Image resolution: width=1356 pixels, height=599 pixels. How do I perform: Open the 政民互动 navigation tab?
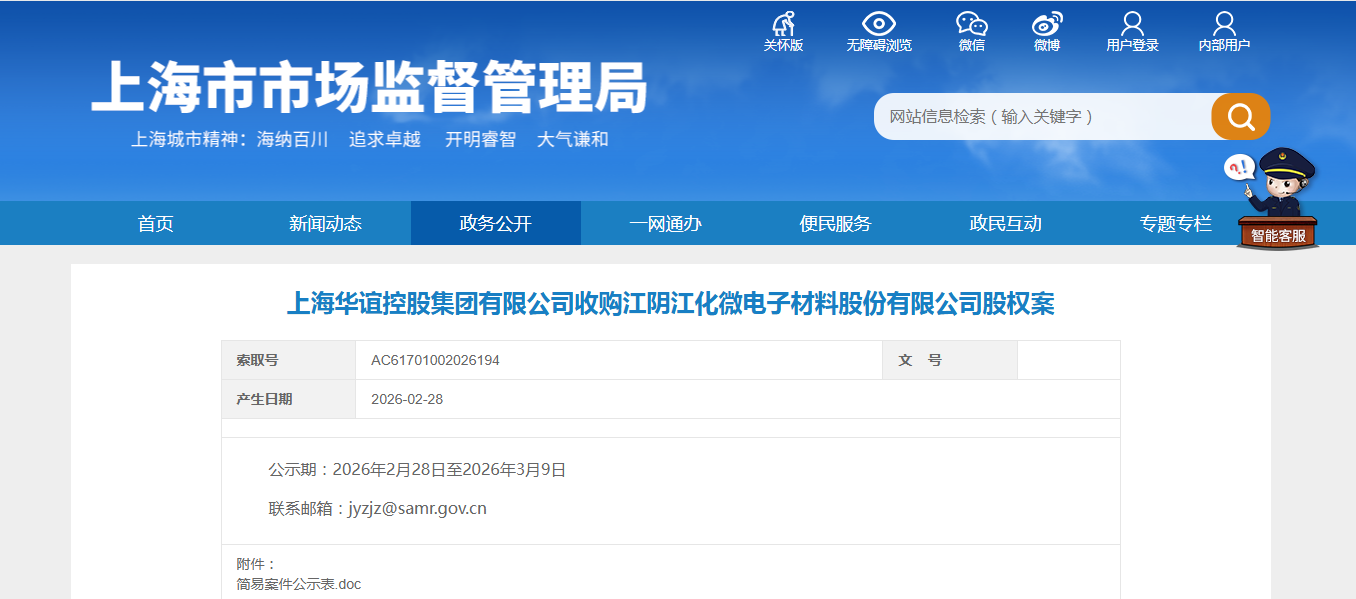(x=1006, y=223)
